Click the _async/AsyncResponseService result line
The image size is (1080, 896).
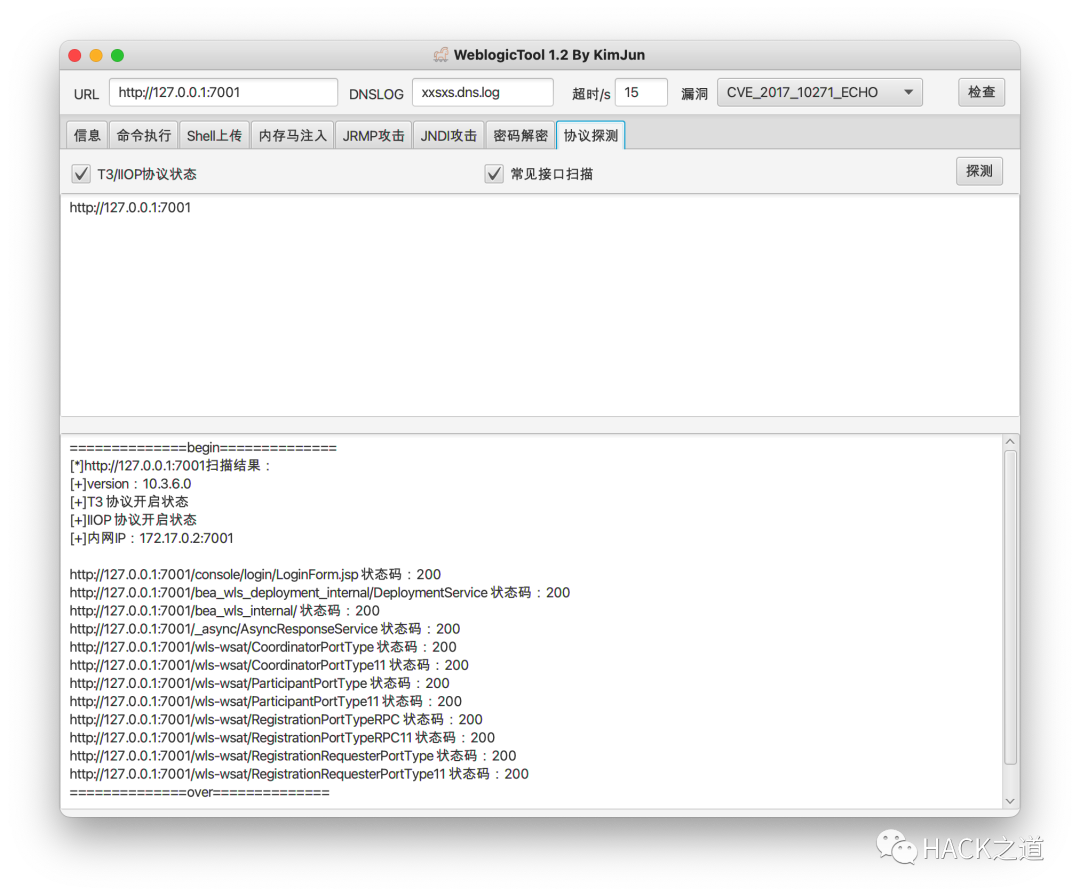click(x=264, y=629)
